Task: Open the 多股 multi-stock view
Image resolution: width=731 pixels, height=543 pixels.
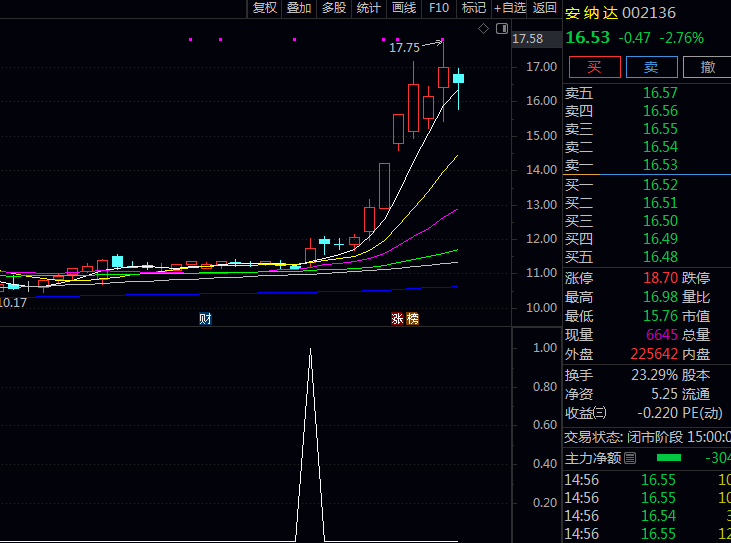Action: coord(334,8)
